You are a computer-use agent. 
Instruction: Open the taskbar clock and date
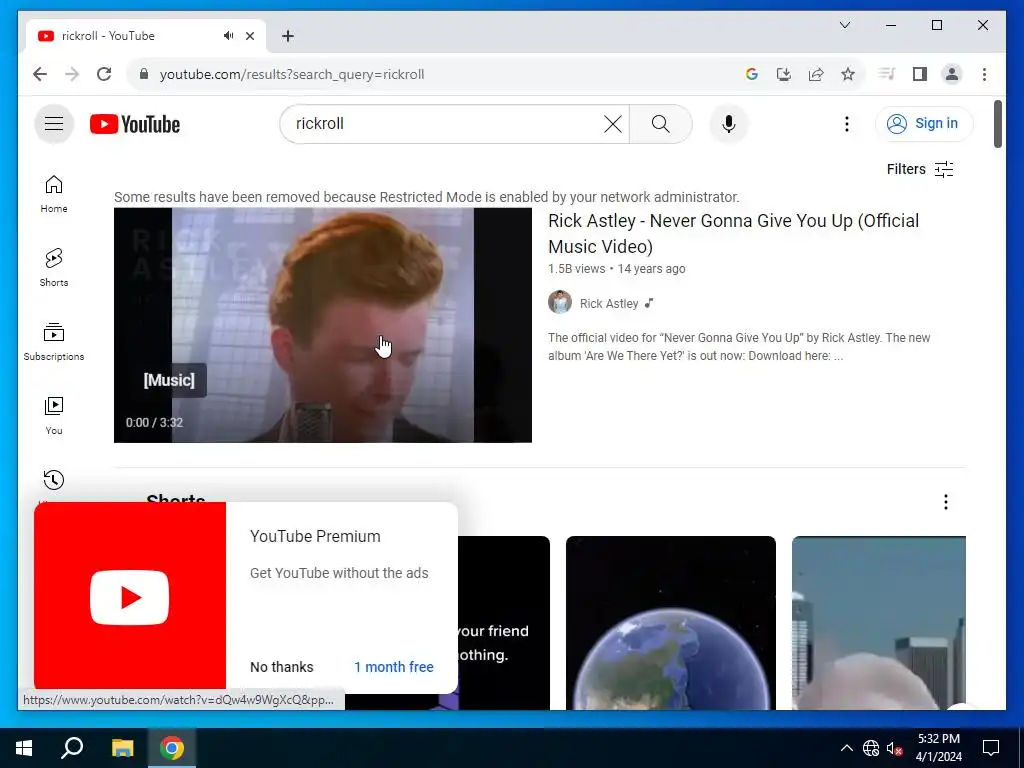coord(938,748)
